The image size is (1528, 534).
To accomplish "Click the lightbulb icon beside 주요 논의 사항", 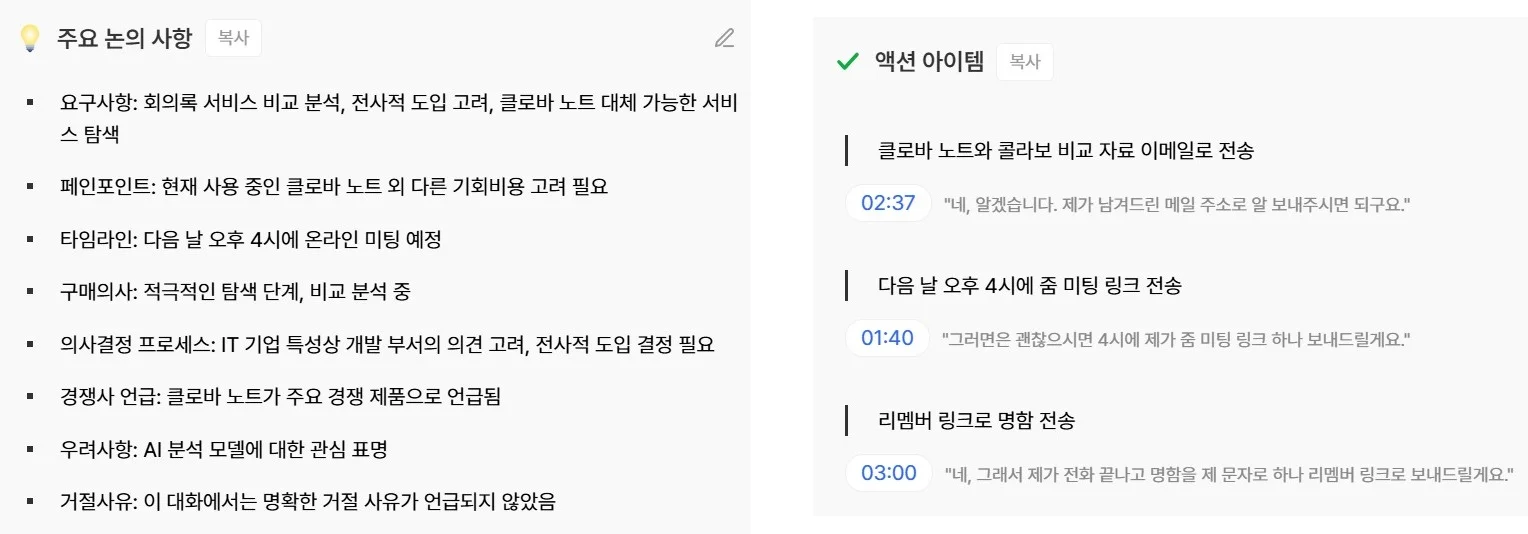I will pos(30,39).
